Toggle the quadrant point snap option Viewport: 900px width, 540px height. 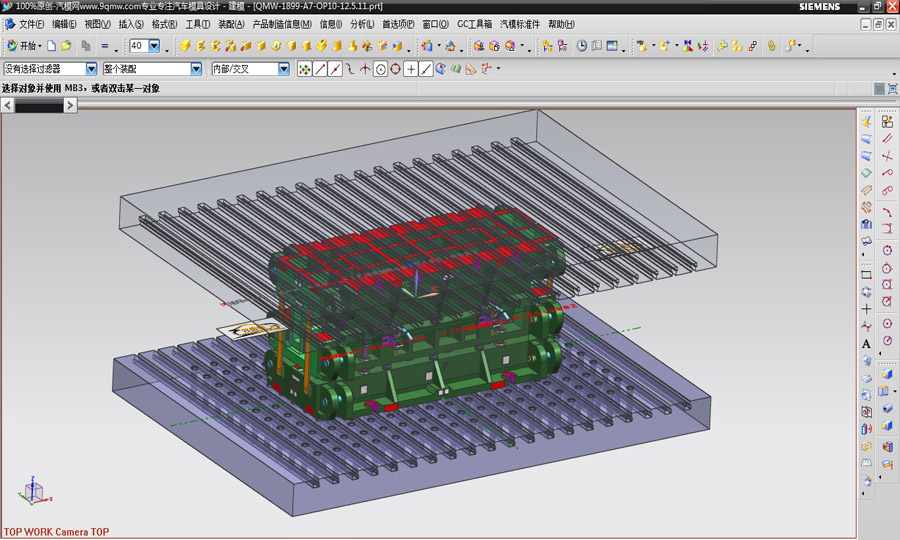coord(395,69)
